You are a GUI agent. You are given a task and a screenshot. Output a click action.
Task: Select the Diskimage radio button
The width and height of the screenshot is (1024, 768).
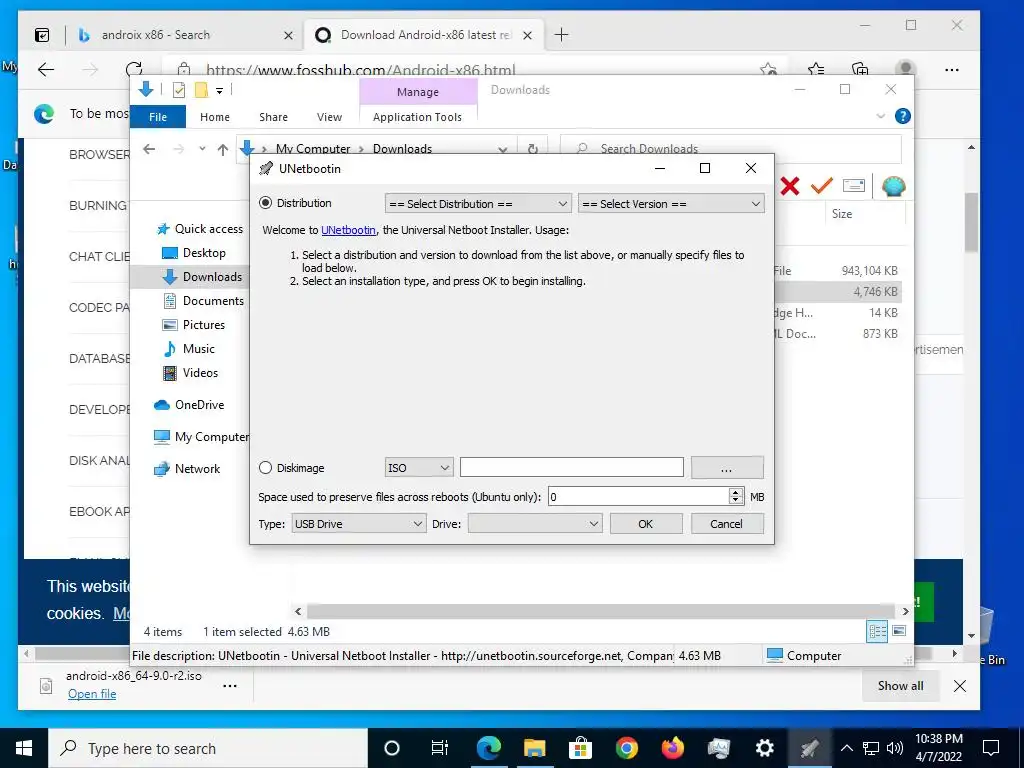[265, 468]
